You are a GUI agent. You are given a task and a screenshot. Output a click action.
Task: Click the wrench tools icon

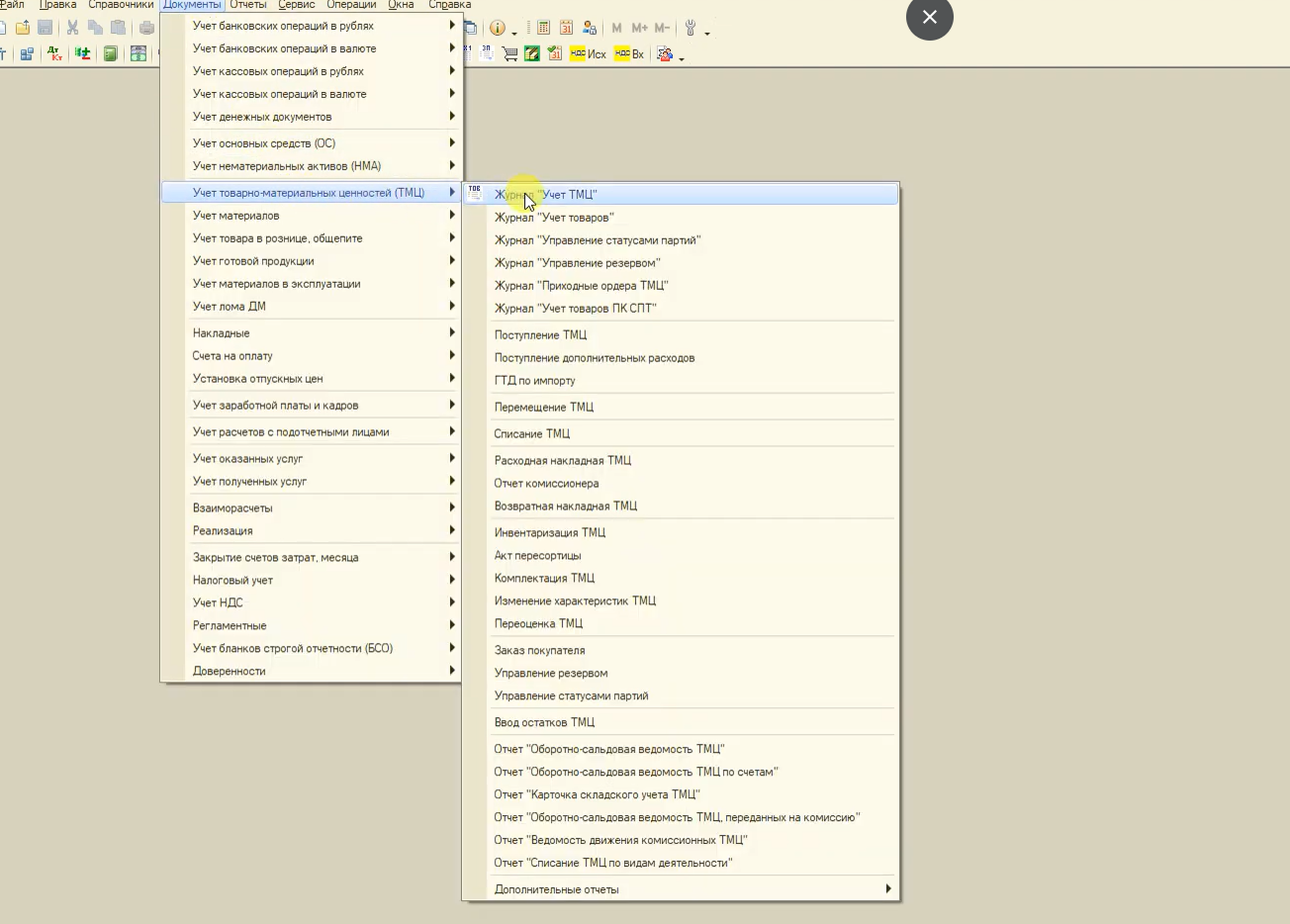pyautogui.click(x=691, y=28)
